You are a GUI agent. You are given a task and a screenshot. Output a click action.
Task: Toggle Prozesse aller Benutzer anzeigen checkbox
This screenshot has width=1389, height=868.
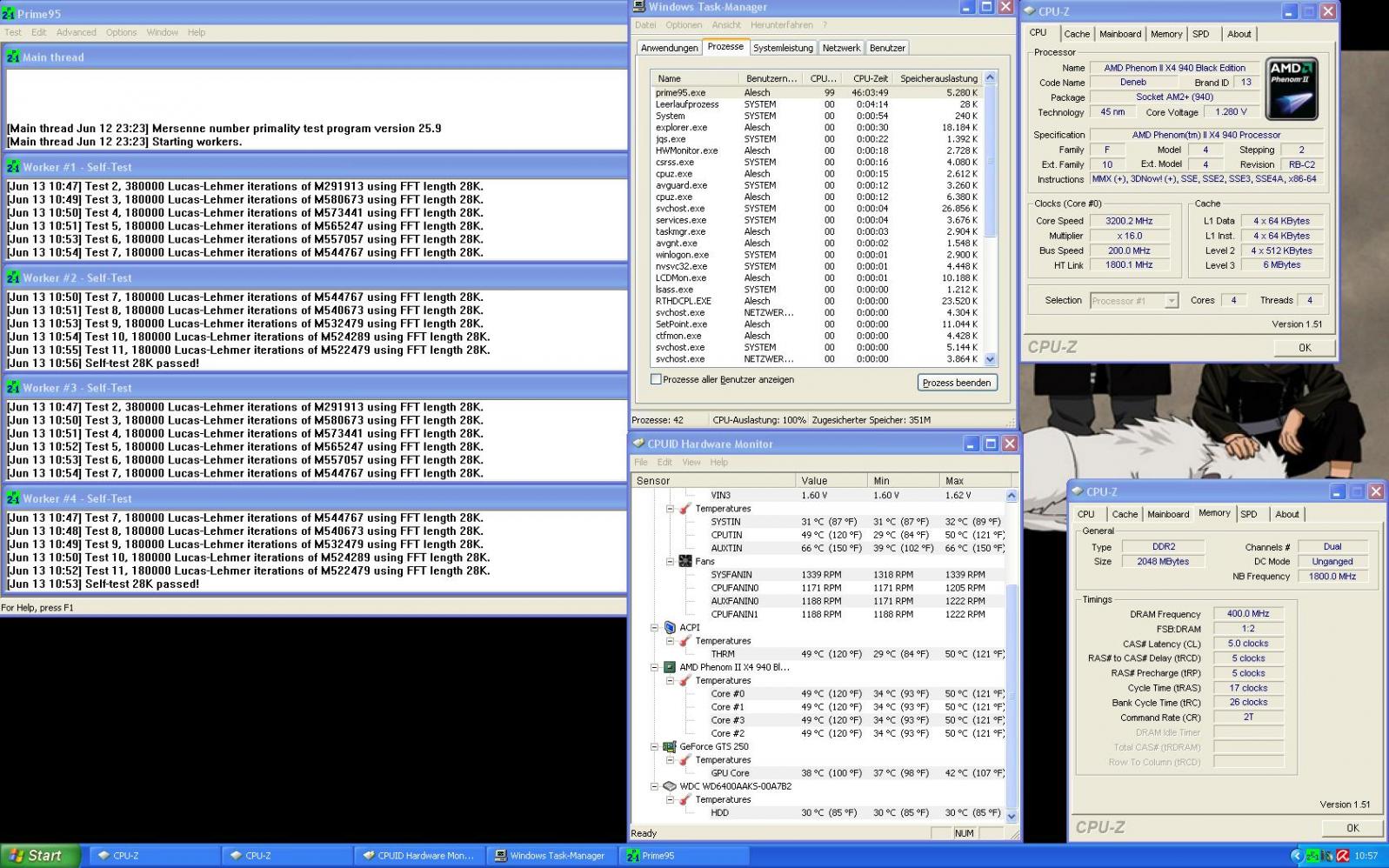[656, 379]
